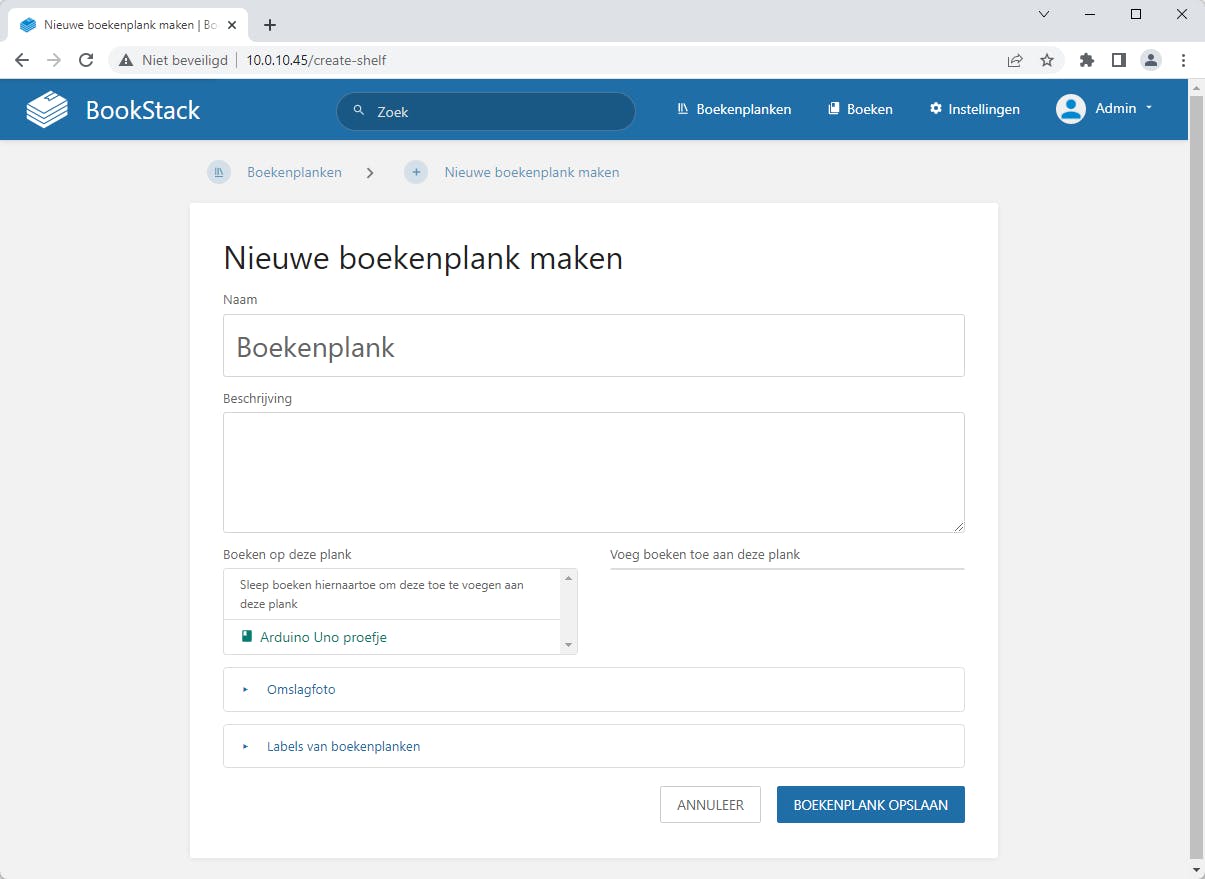Open Instellingen in the header menu
Viewport: 1205px width, 879px height.
974,109
